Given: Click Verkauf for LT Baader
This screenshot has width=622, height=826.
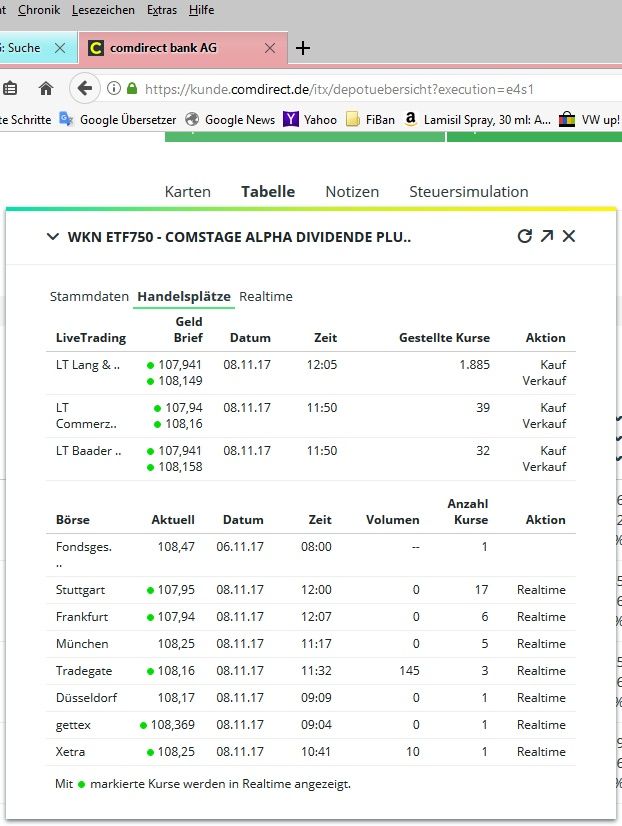Looking at the screenshot, I should coord(544,467).
